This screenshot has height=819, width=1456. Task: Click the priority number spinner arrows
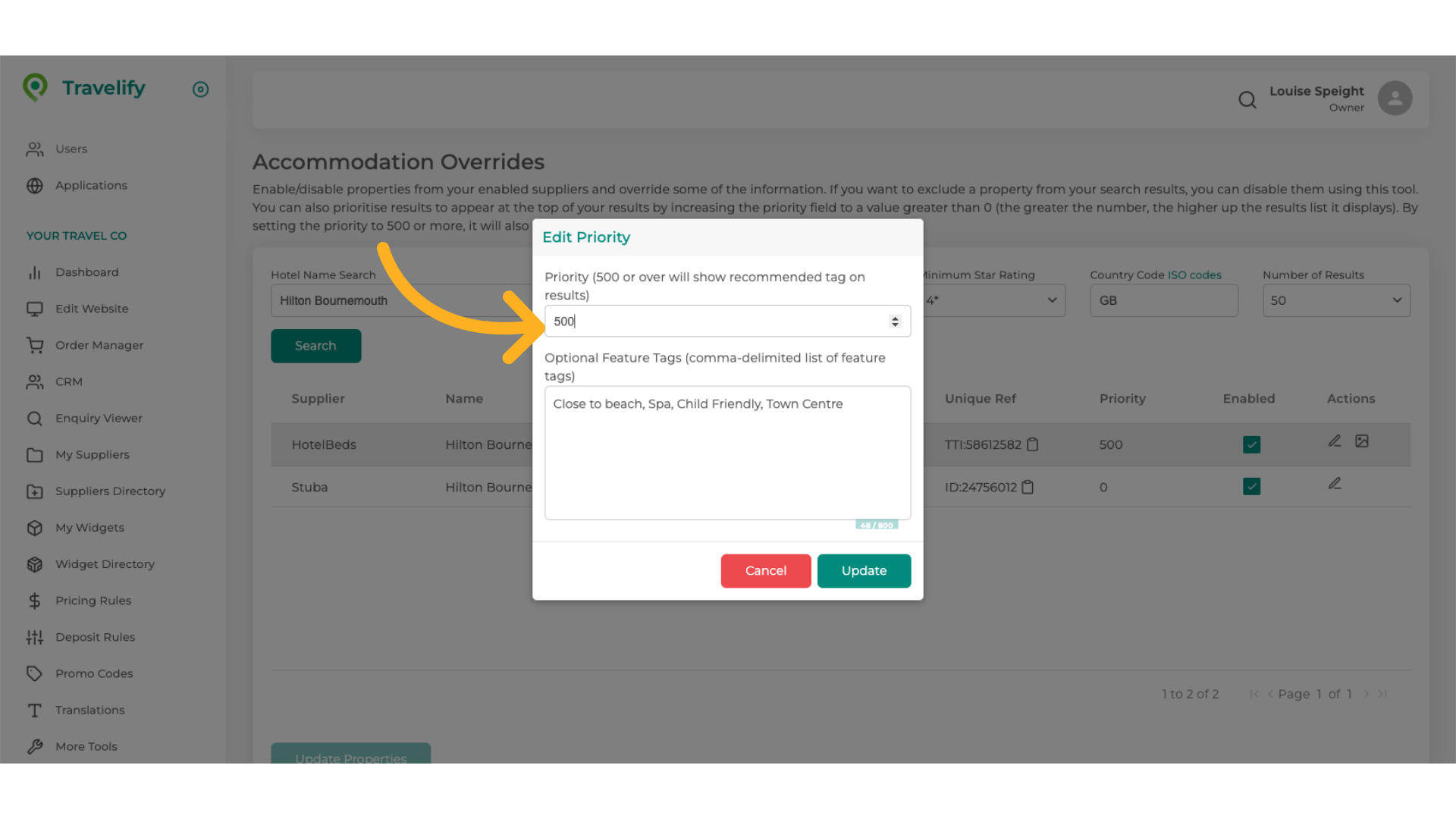click(x=895, y=322)
